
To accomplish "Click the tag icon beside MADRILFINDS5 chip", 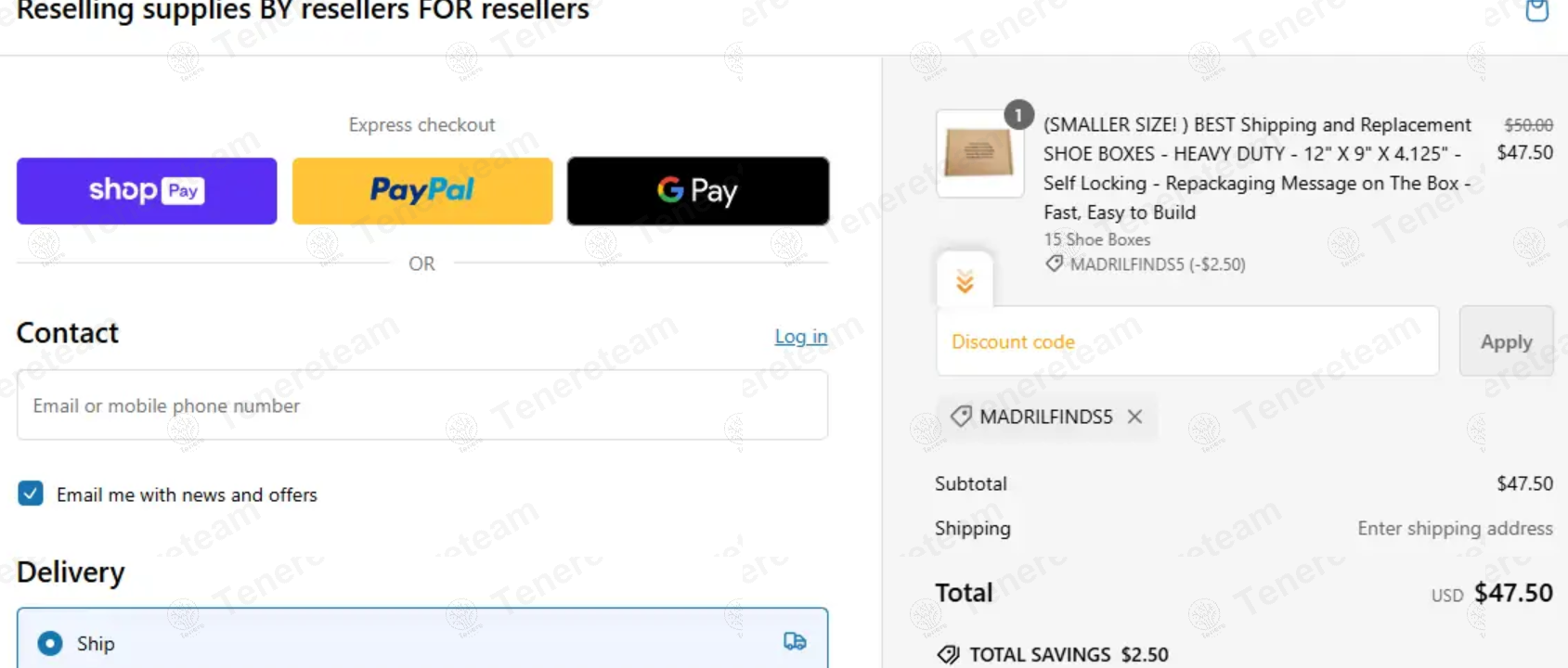I will [x=961, y=416].
